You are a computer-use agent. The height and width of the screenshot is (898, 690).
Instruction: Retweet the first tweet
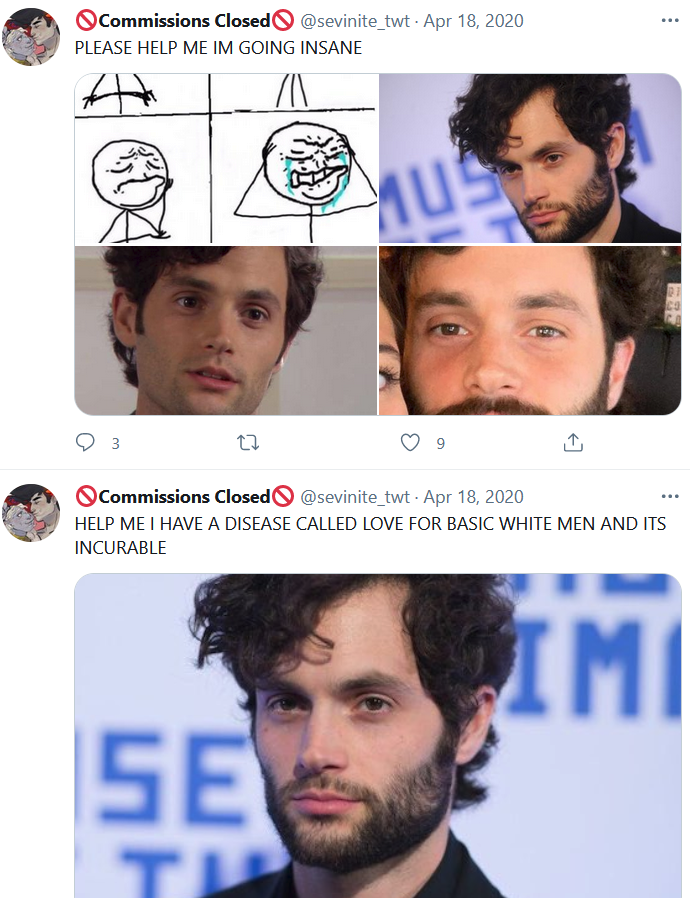[x=248, y=443]
